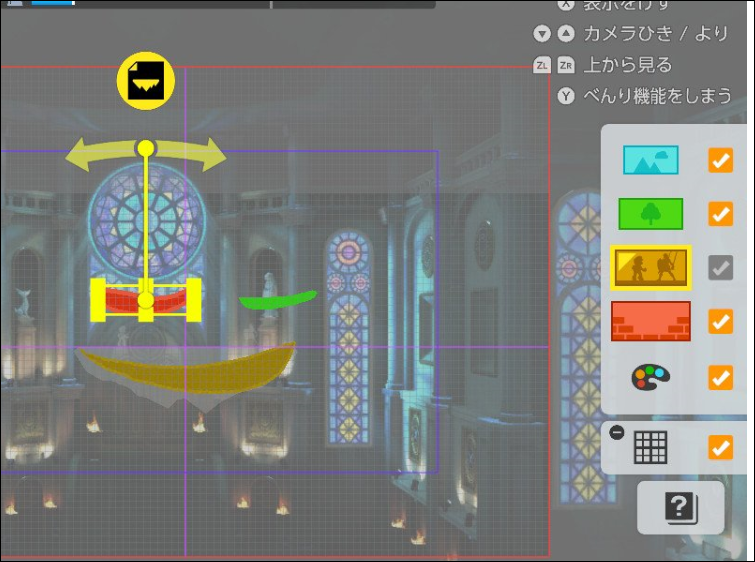Select the background layer icon

[x=651, y=160]
